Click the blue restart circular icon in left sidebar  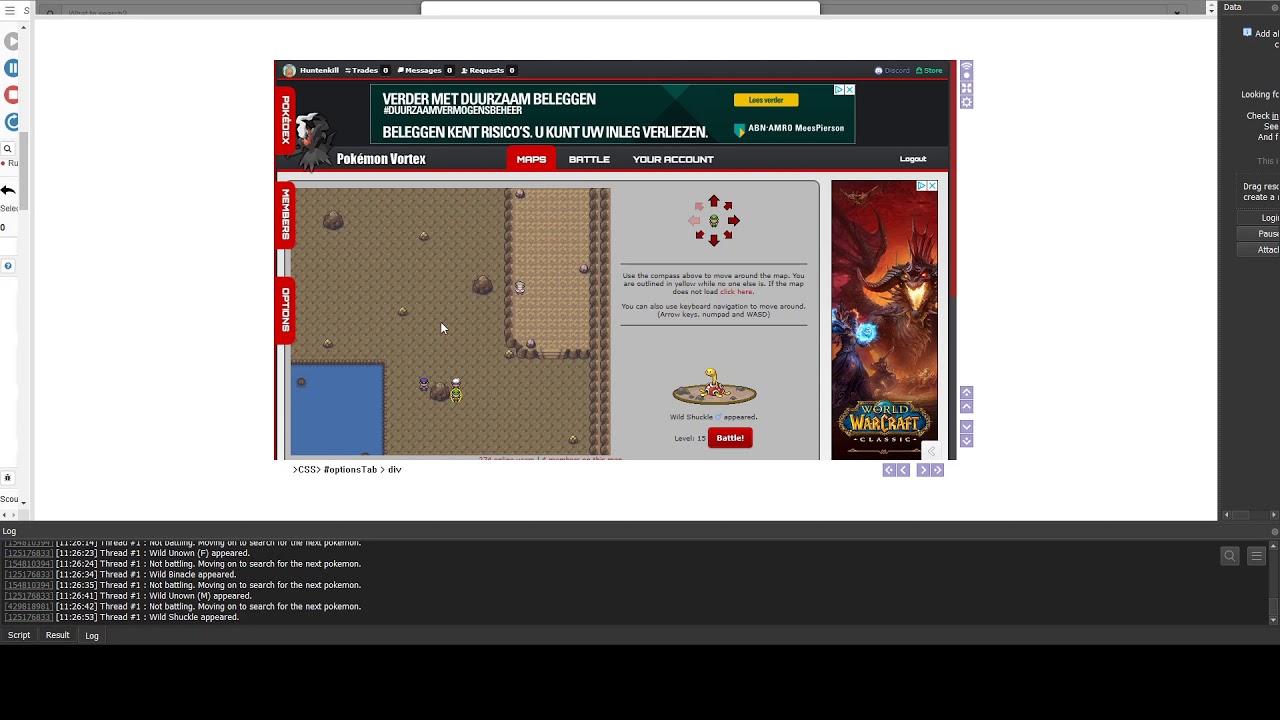click(x=12, y=122)
